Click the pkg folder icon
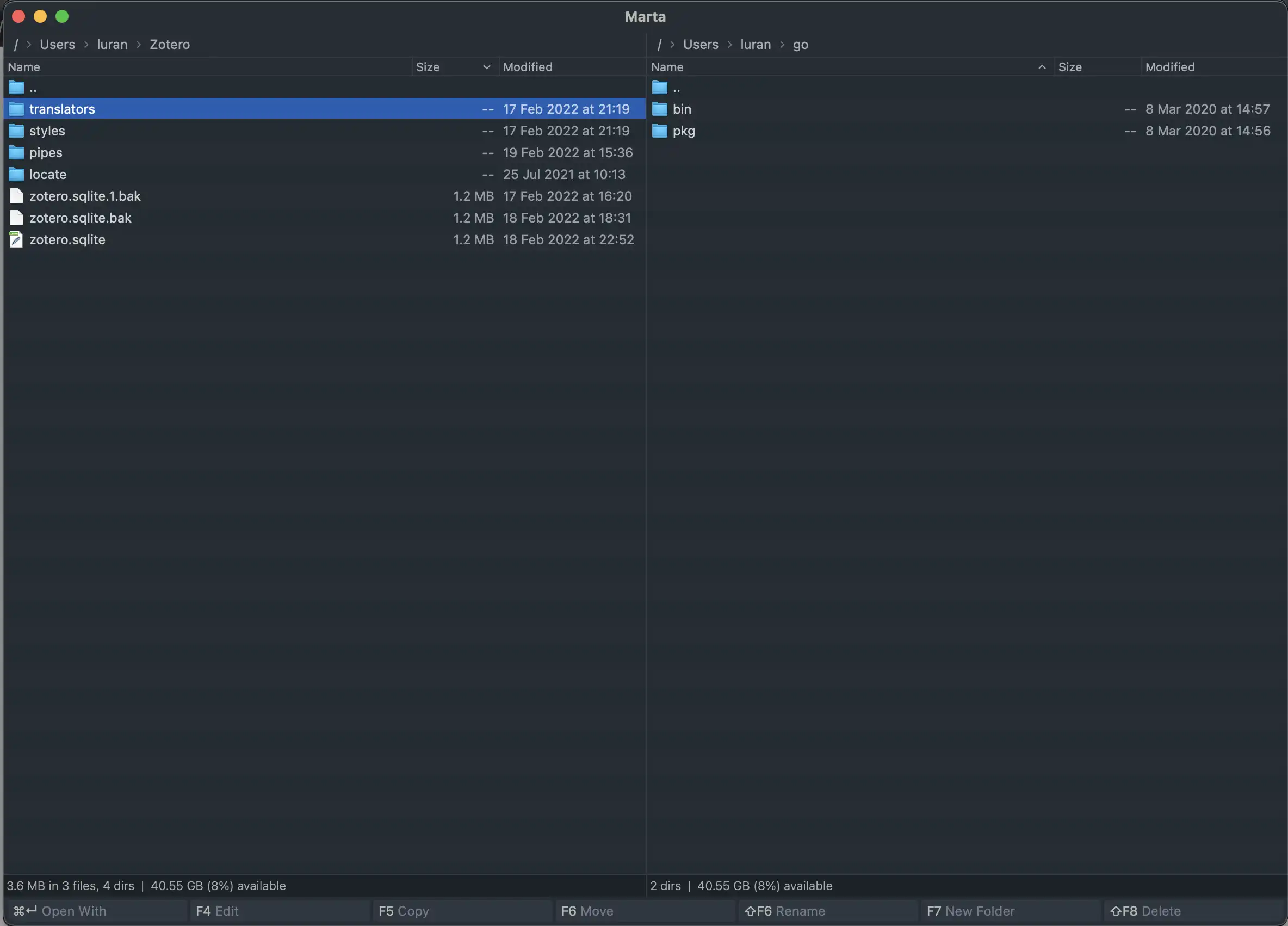 [659, 131]
